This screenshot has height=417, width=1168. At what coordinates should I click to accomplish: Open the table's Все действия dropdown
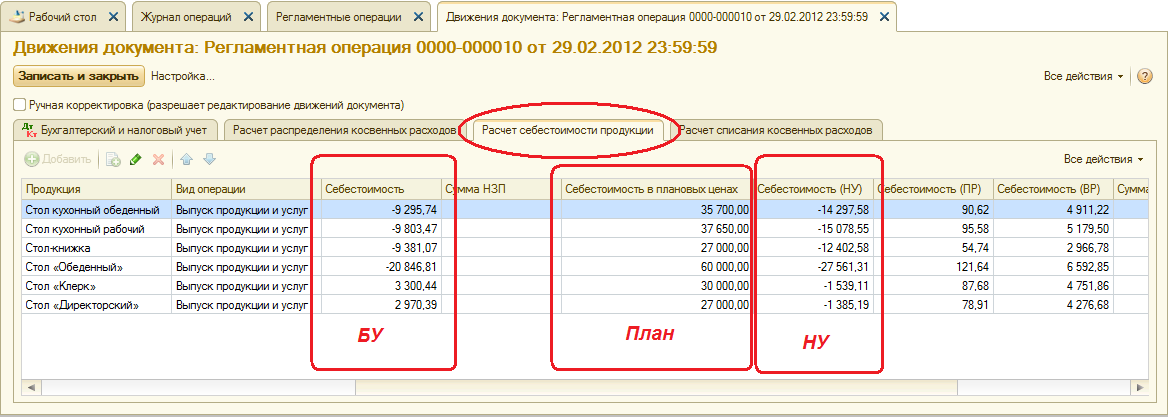1103,159
